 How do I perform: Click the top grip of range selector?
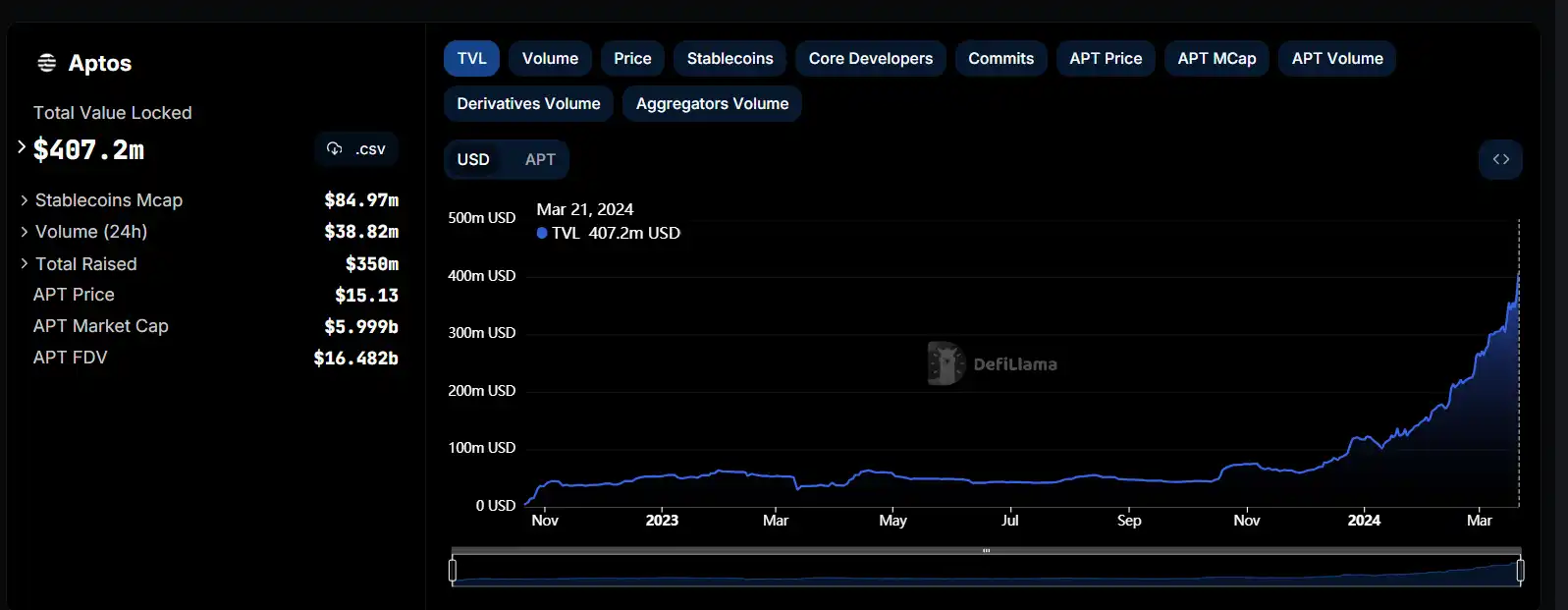986,551
